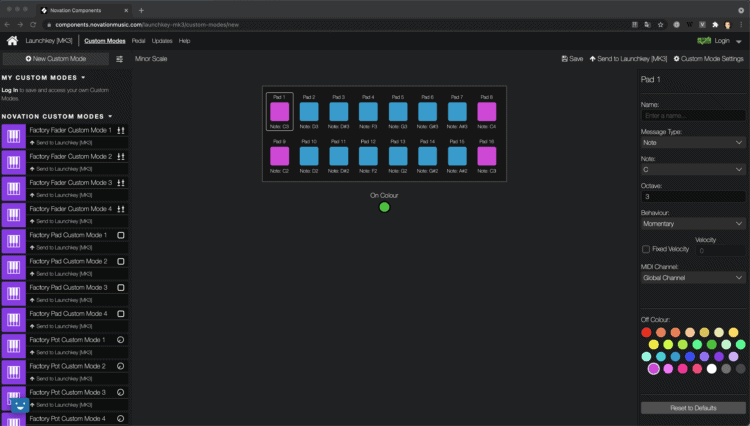
Task: Open the Custom Modes tab
Action: (105, 41)
